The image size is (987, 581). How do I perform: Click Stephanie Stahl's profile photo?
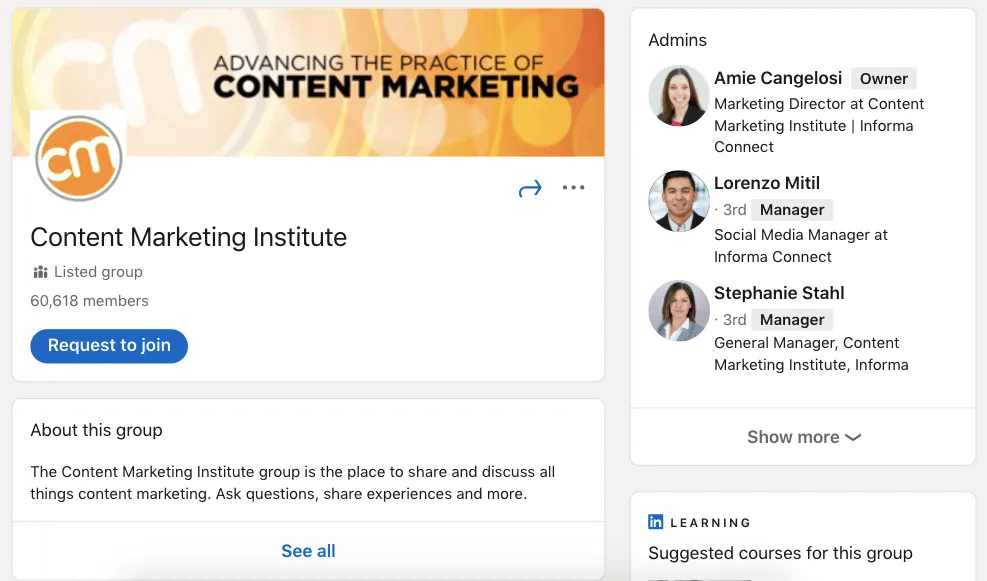click(679, 311)
